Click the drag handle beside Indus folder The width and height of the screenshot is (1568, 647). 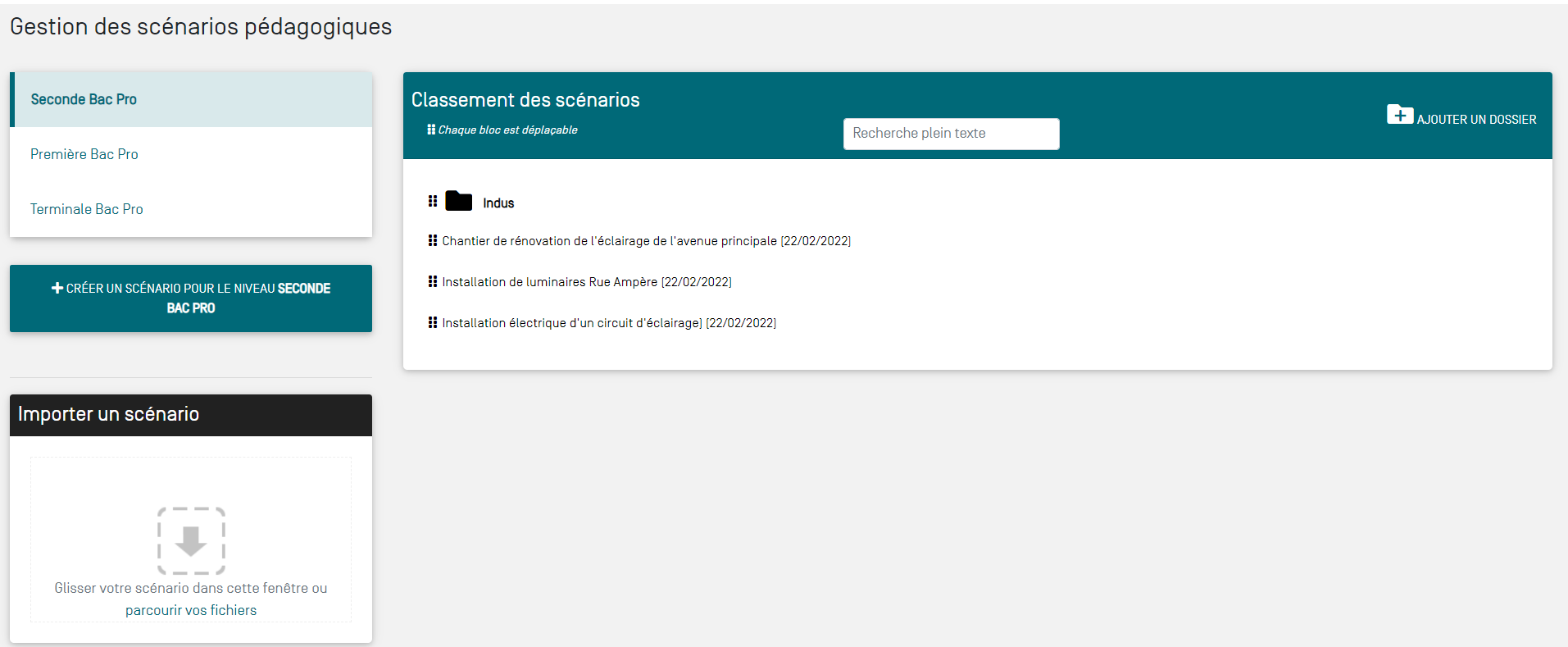tap(433, 201)
